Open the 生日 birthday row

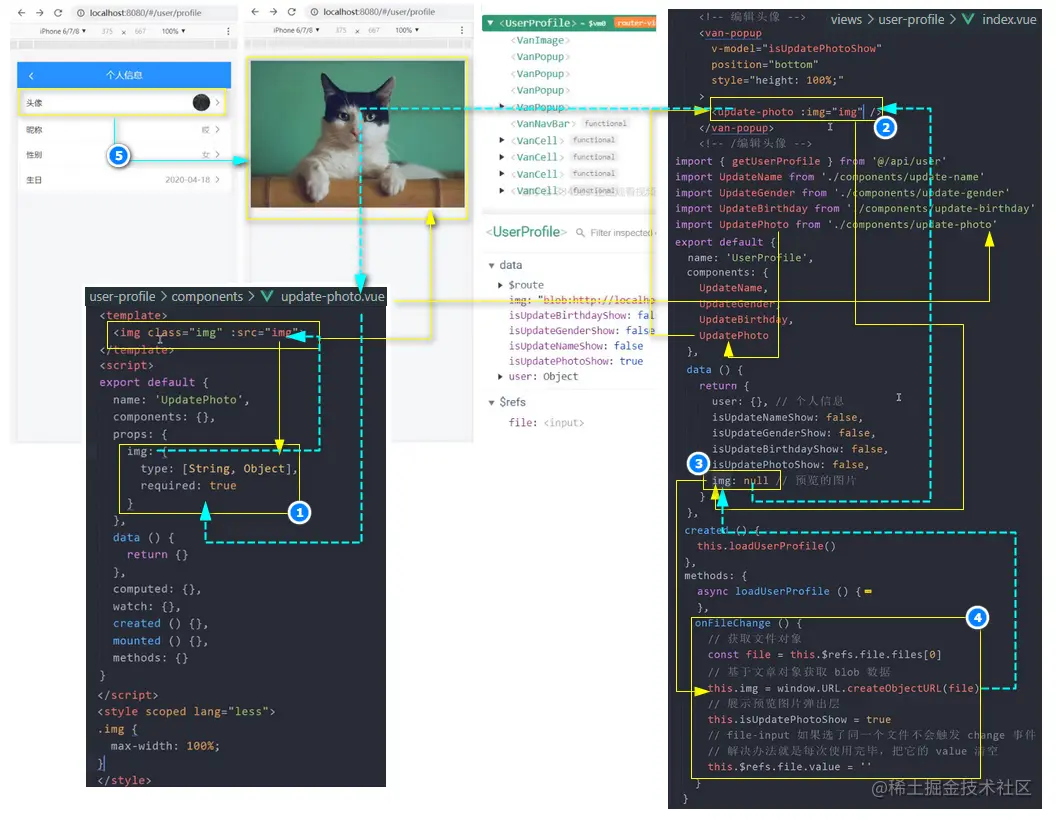tap(122, 180)
